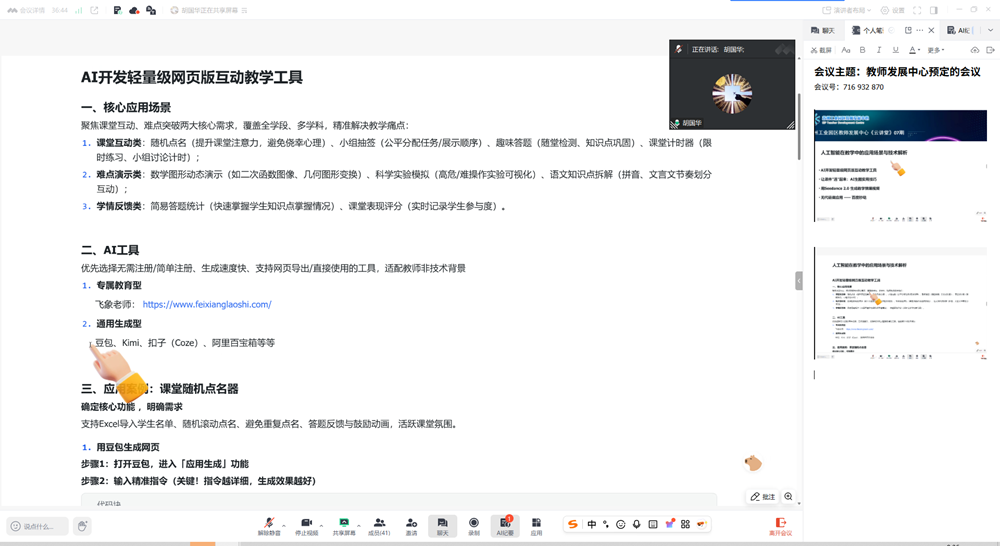This screenshot has width=1000, height=546.
Task: Select the personal notes tab
Action: tap(867, 30)
